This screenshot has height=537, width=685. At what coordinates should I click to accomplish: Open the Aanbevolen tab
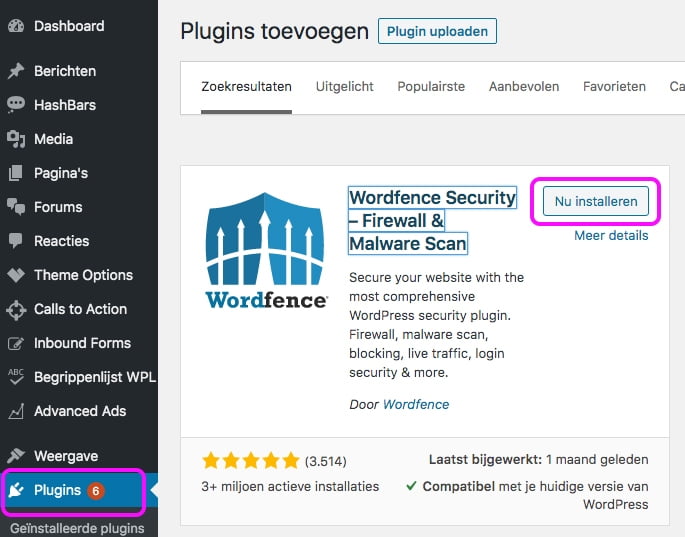tap(524, 87)
